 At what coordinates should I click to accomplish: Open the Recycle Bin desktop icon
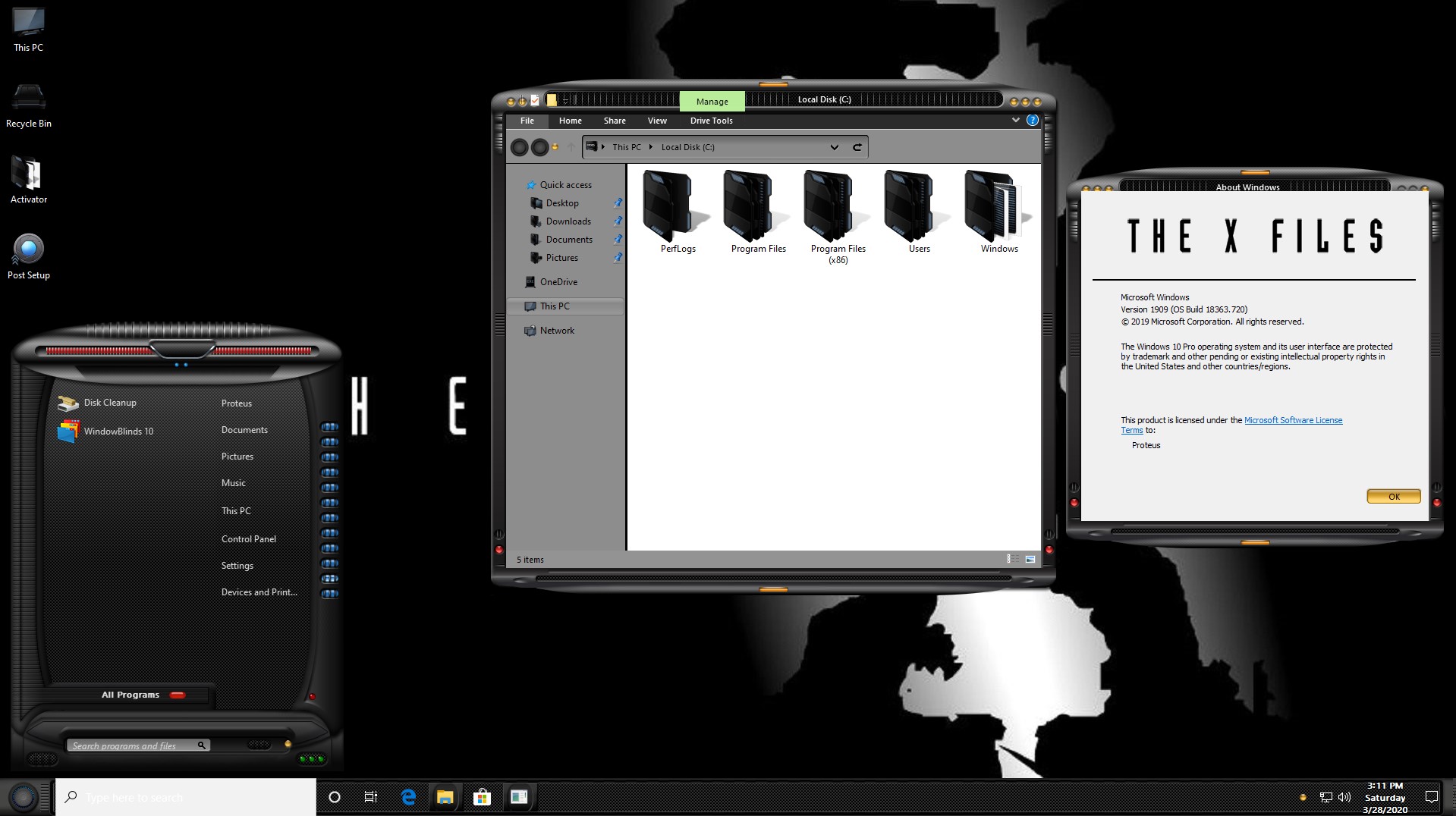coord(29,106)
